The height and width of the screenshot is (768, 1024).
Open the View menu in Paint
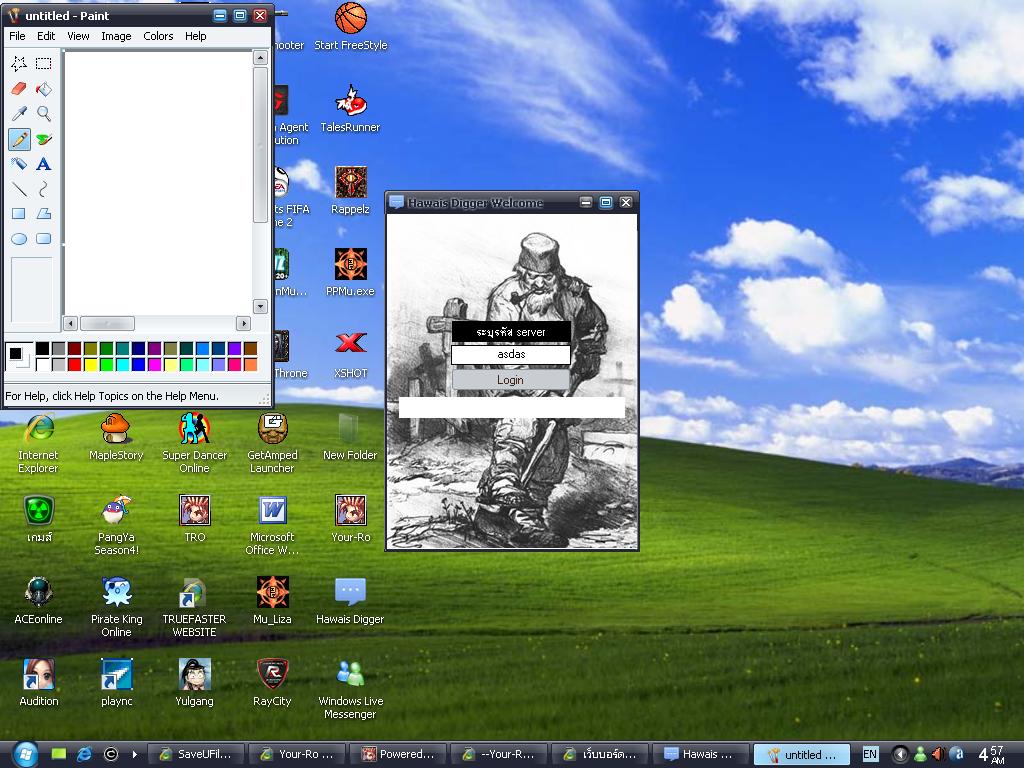tap(78, 36)
